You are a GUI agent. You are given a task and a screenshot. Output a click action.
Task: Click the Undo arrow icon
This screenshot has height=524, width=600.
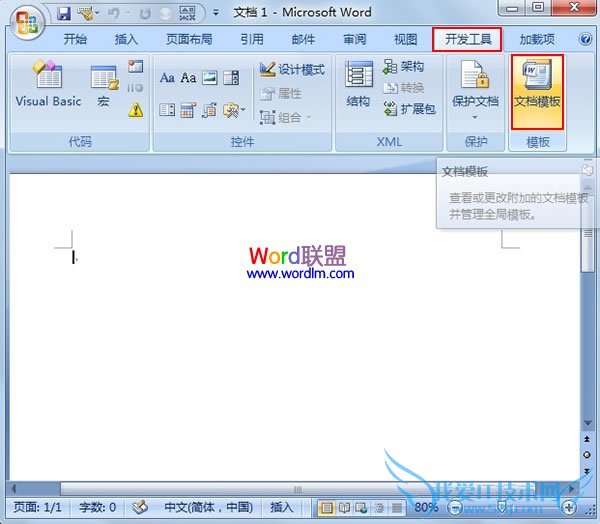click(x=114, y=14)
